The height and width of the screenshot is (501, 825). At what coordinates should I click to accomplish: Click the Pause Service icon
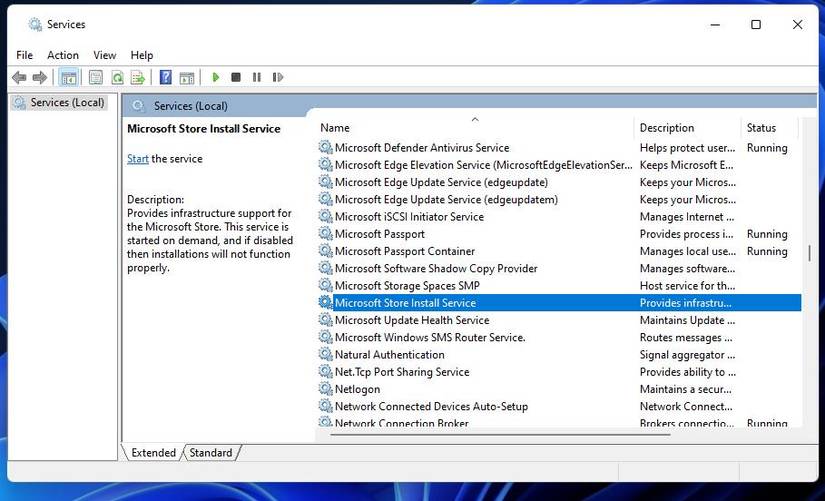[257, 77]
